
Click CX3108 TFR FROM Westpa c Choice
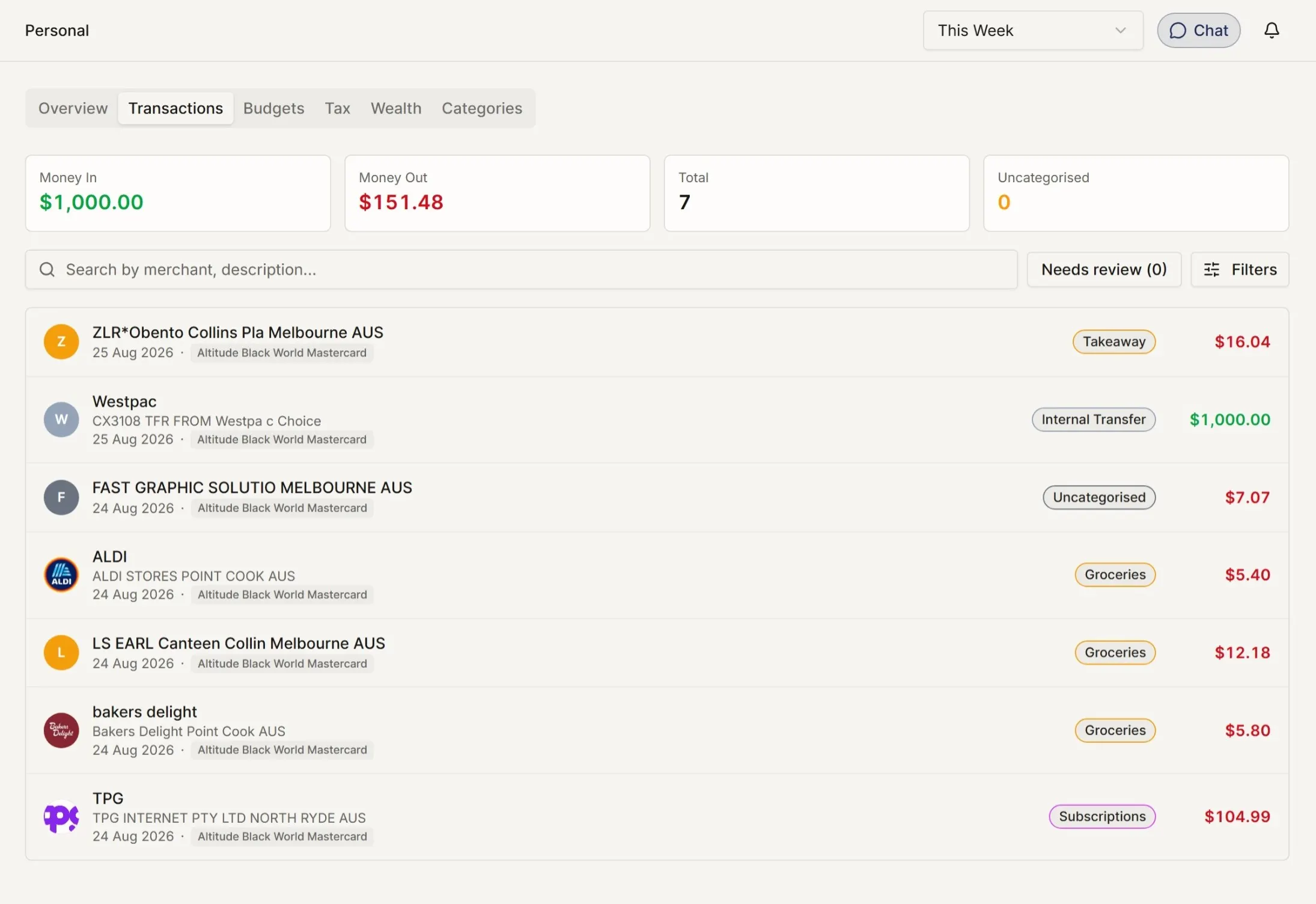207,421
